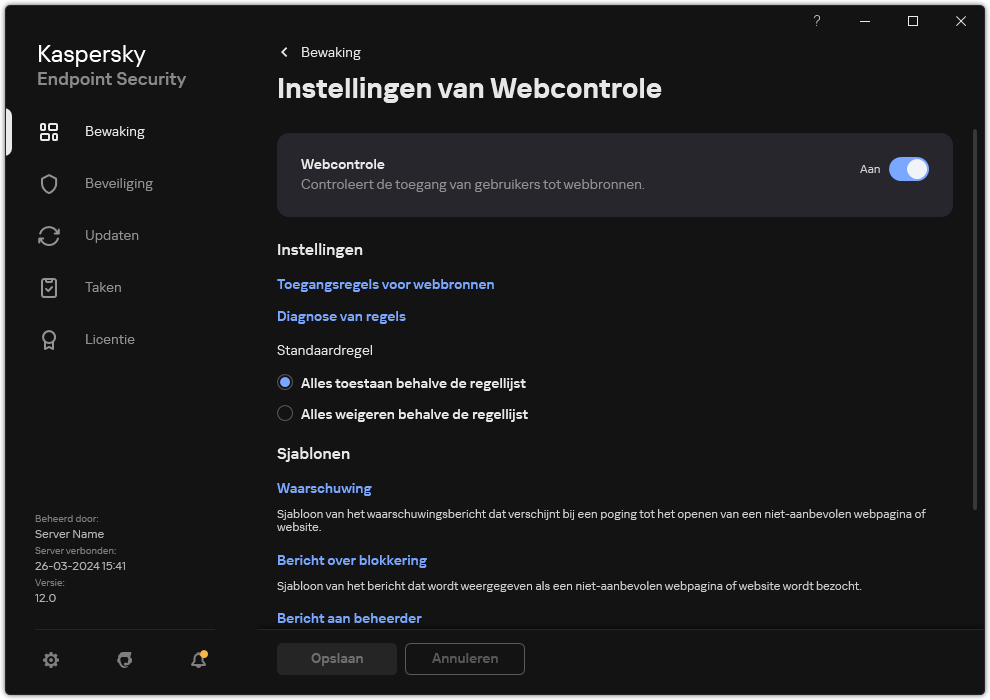Open the Bewaking monitoring section

point(115,131)
